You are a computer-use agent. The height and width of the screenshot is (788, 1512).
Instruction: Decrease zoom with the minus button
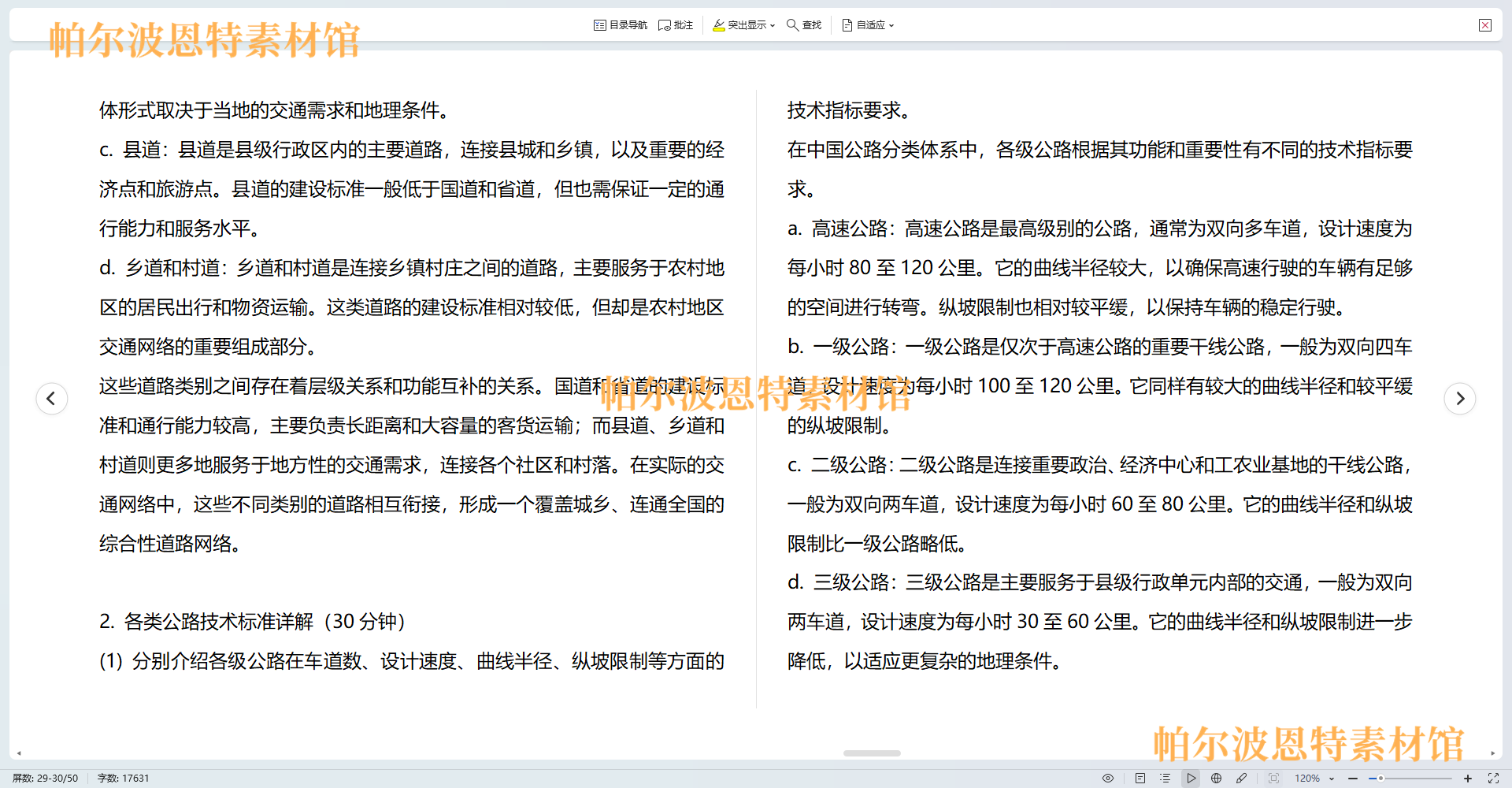point(1353,778)
